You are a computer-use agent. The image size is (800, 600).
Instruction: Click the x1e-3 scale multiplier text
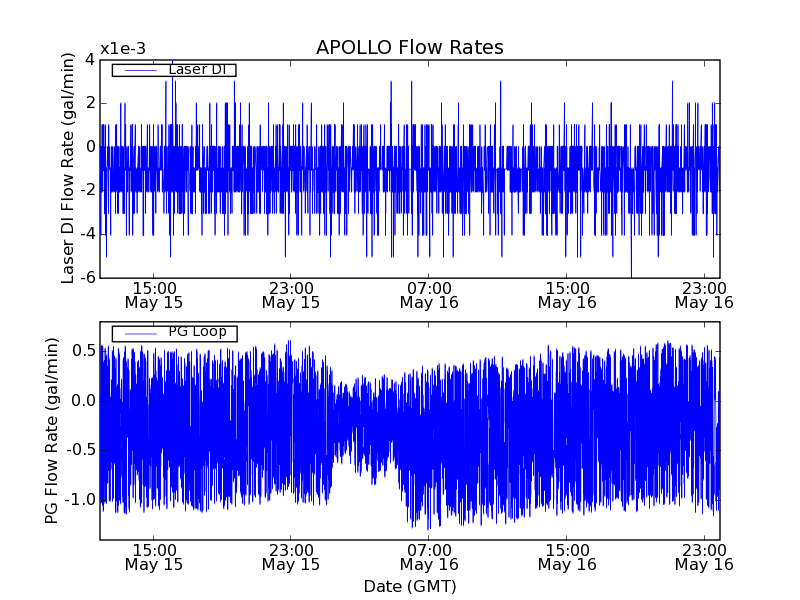(x=123, y=50)
